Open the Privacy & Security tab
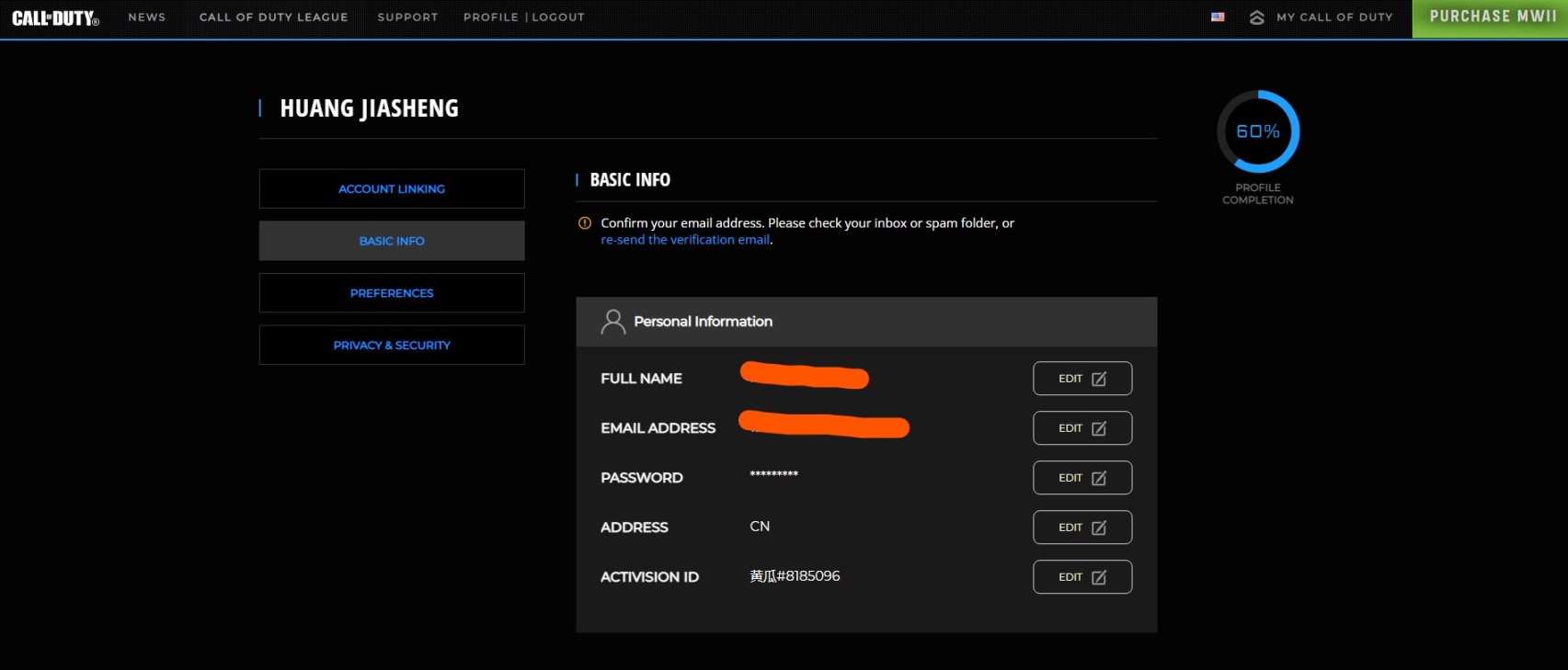1568x670 pixels. coord(392,346)
